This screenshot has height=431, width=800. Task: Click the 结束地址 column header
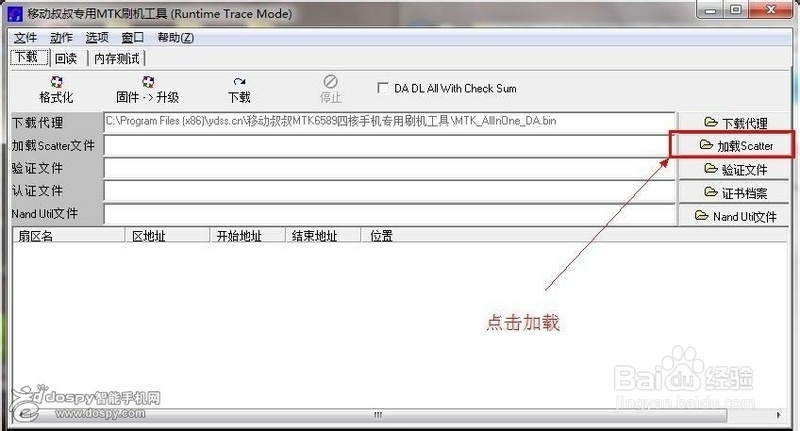click(323, 236)
